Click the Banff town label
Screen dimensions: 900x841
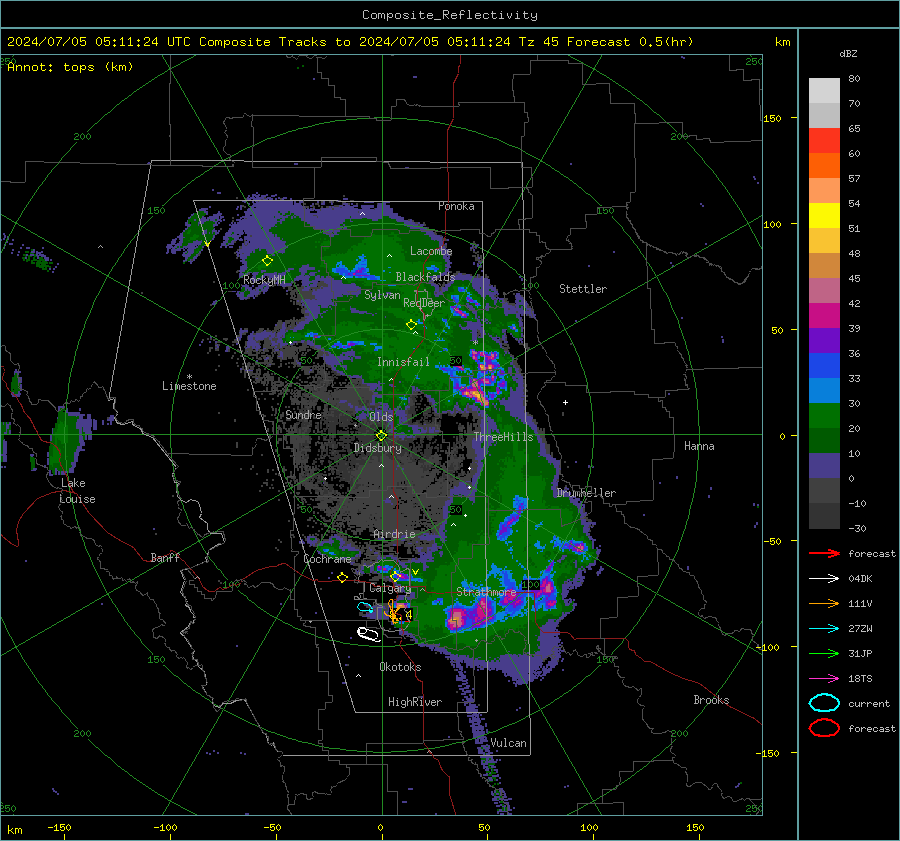(165, 558)
